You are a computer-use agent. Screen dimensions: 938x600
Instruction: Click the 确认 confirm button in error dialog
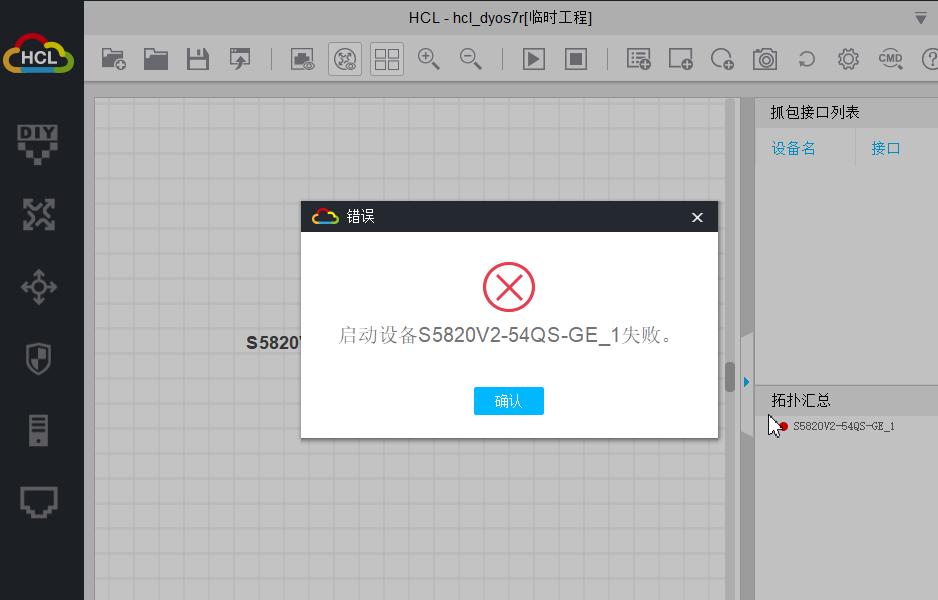508,401
